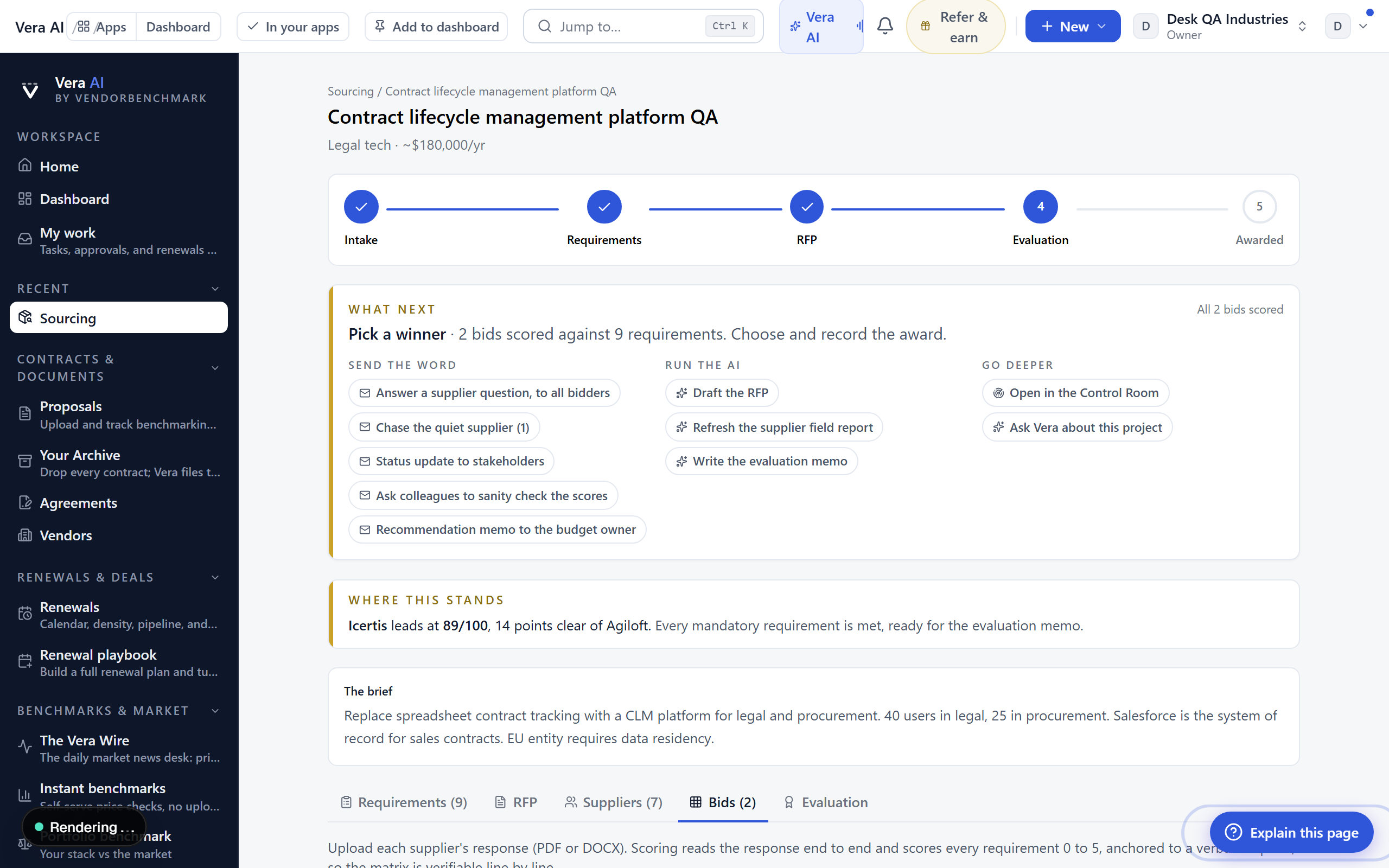Select step 5 Awarded circle
The width and height of the screenshot is (1389, 868).
tap(1259, 207)
